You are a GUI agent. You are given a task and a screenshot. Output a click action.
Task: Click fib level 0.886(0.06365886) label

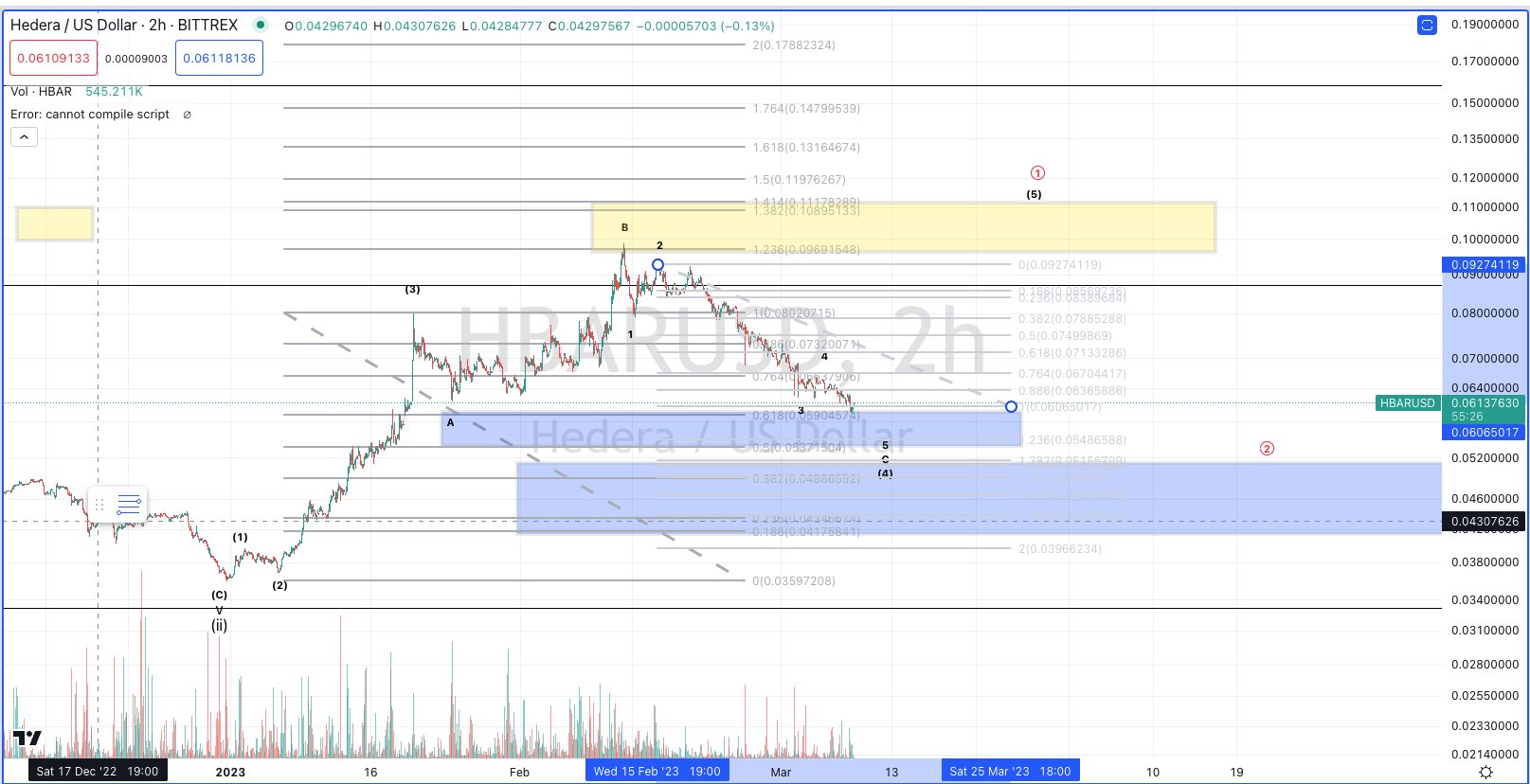[1072, 391]
